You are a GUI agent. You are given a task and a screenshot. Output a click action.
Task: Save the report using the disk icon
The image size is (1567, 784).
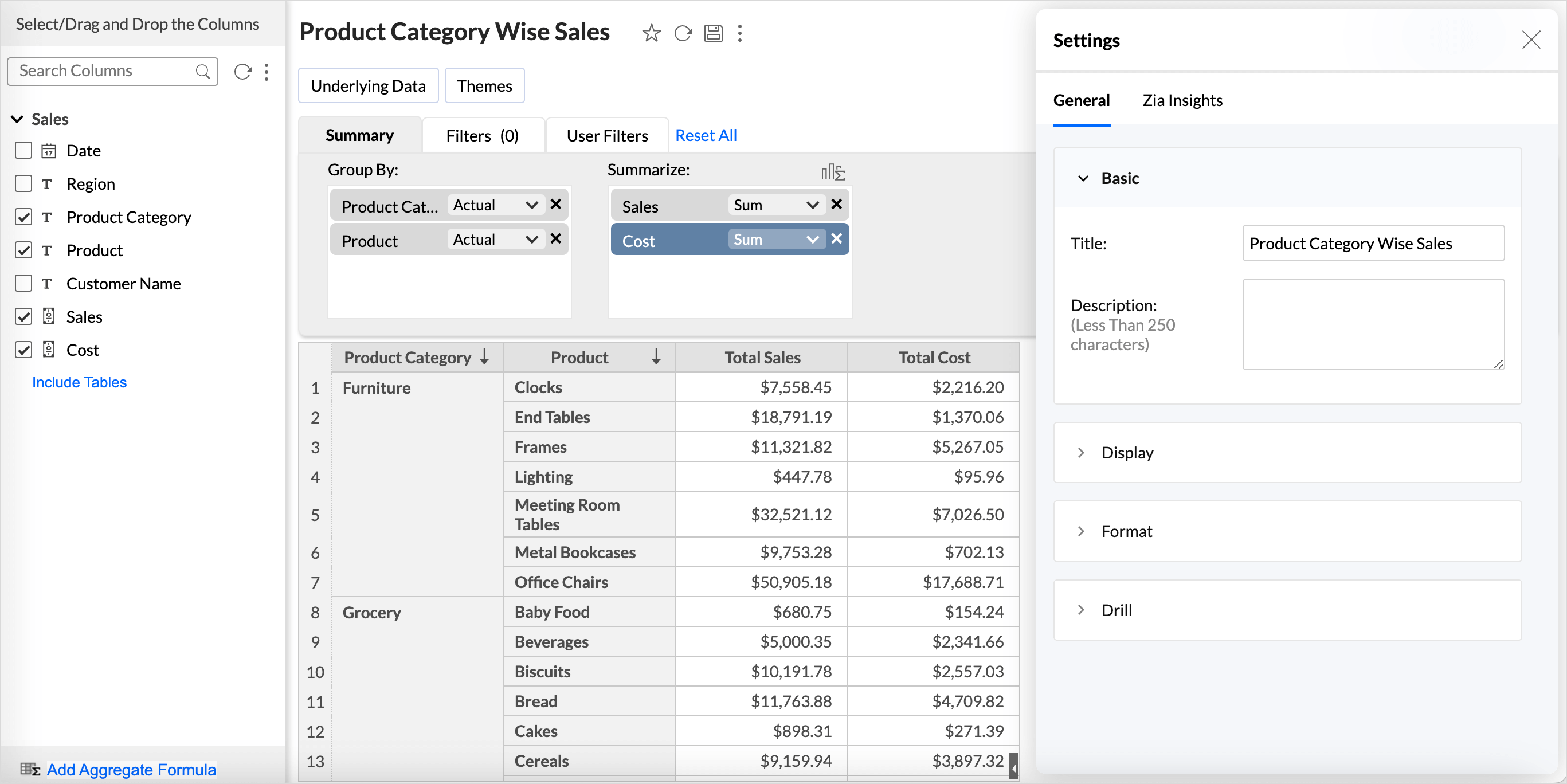[x=713, y=33]
